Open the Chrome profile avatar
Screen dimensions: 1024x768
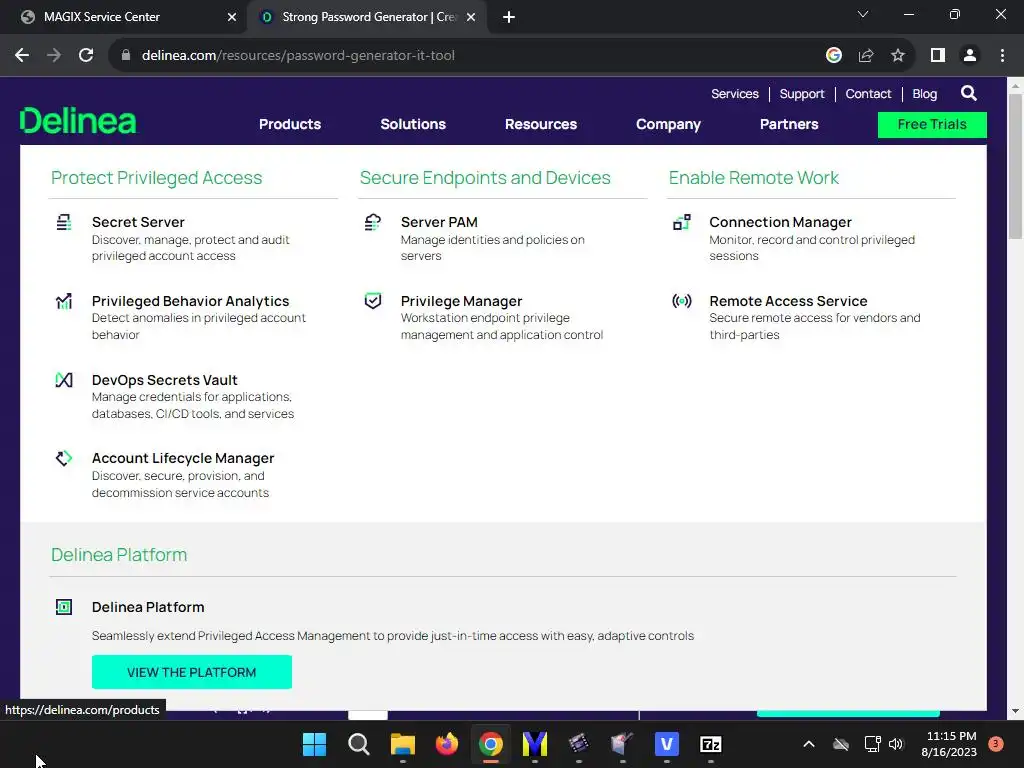(x=970, y=56)
